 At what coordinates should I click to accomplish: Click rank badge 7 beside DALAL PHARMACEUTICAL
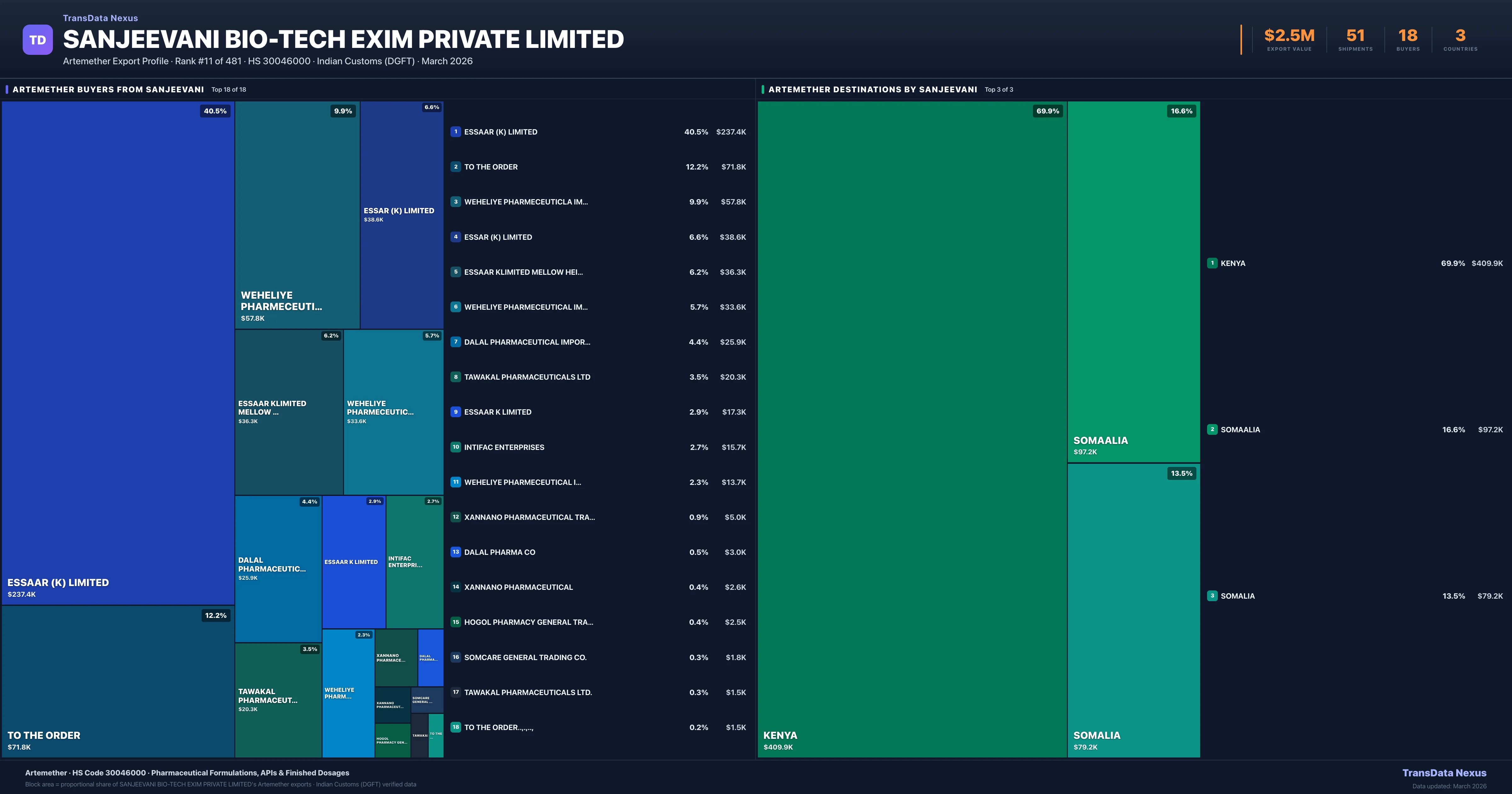point(455,342)
